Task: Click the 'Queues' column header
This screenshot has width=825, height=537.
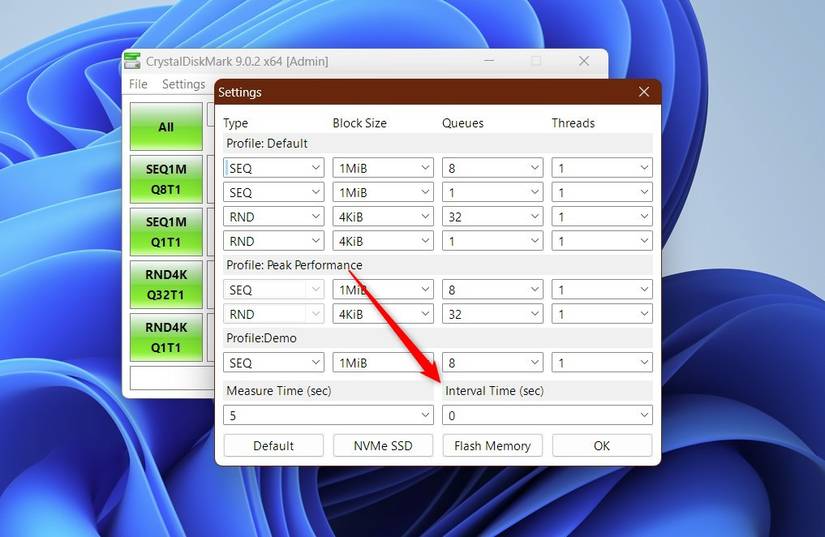Action: 462,123
